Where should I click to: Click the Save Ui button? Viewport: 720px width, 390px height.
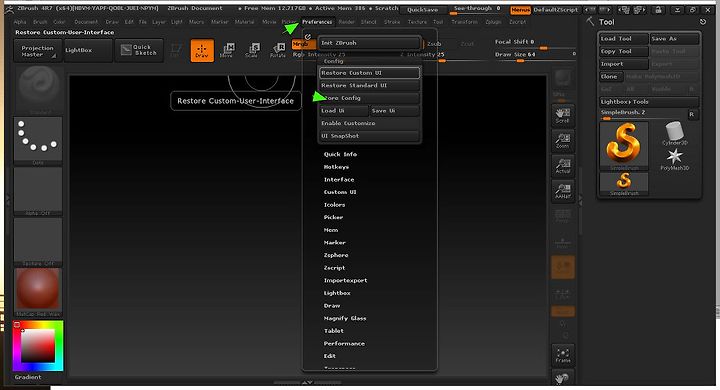coord(394,111)
